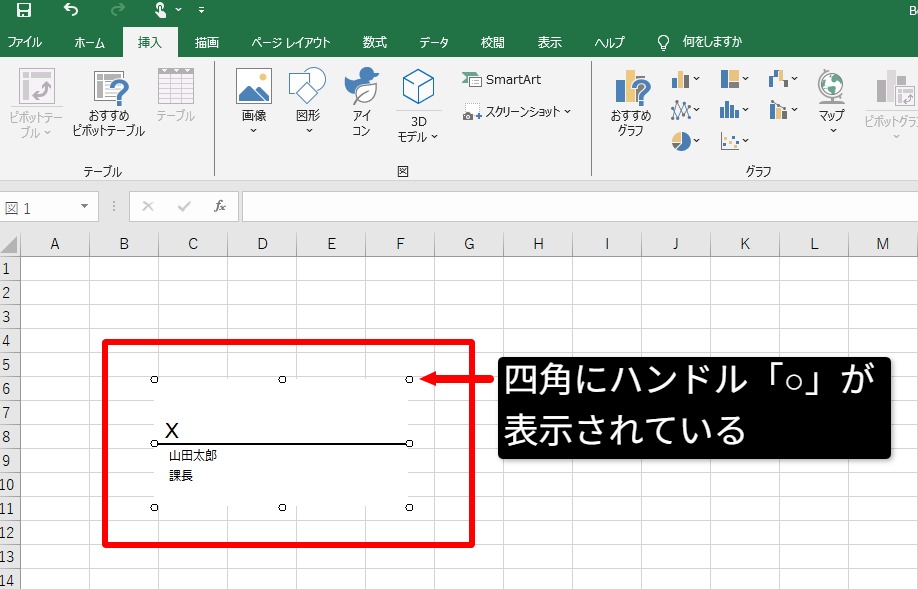Open the scatter chart insert menu

[734, 141]
